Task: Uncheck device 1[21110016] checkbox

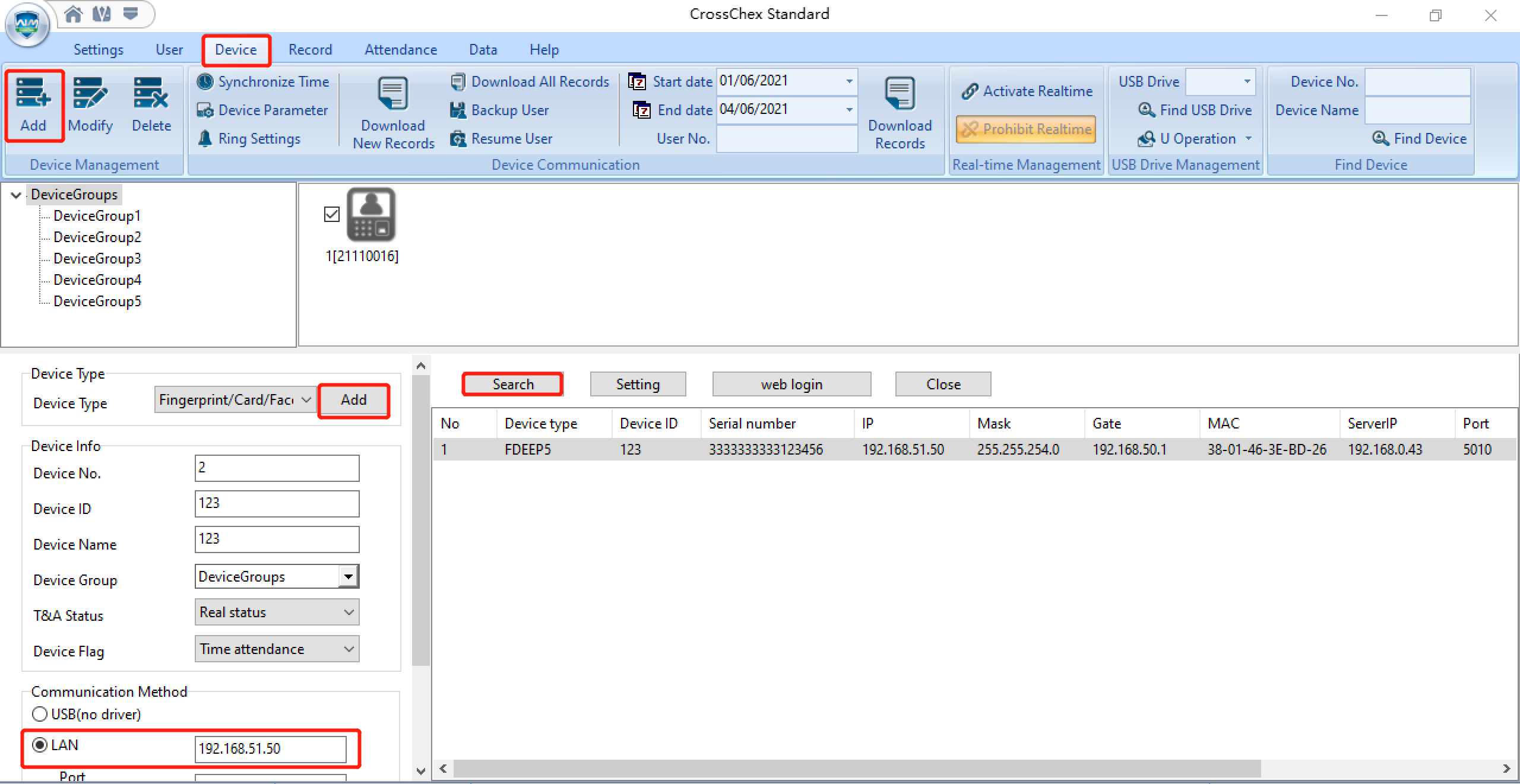Action: [x=332, y=214]
